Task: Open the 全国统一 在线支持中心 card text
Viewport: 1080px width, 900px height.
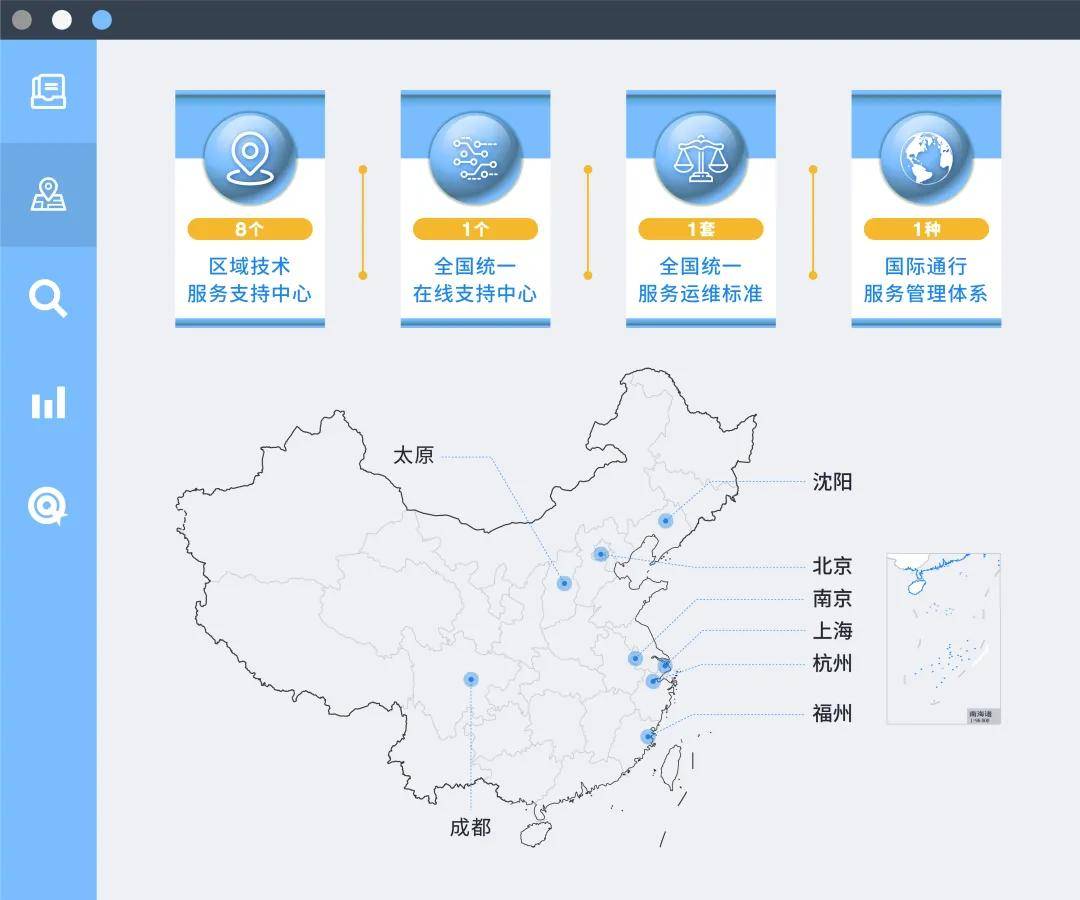Action: [x=475, y=280]
